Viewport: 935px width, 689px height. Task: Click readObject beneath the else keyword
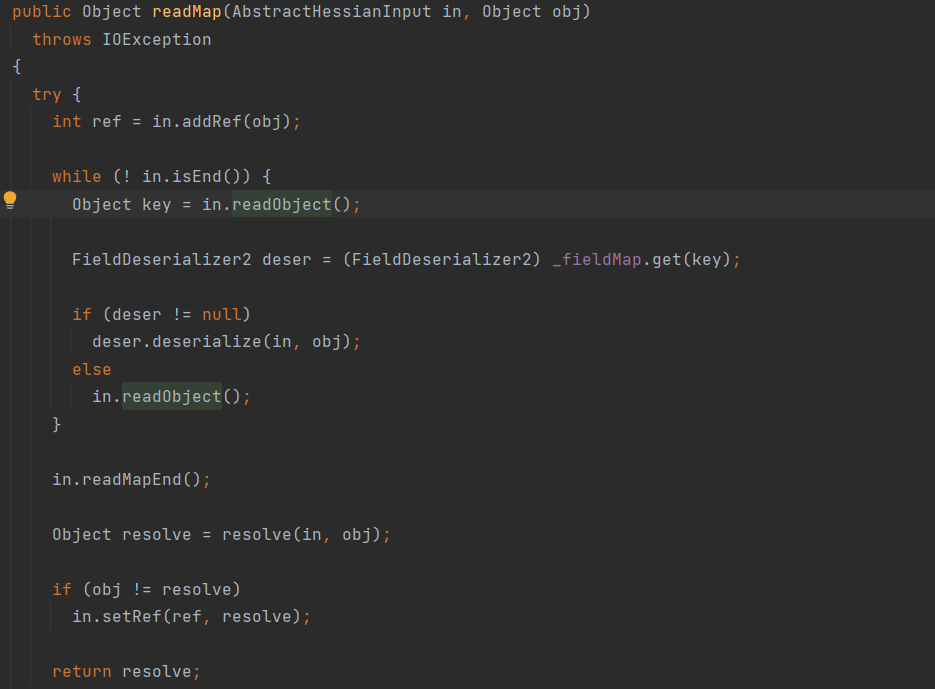[171, 397]
